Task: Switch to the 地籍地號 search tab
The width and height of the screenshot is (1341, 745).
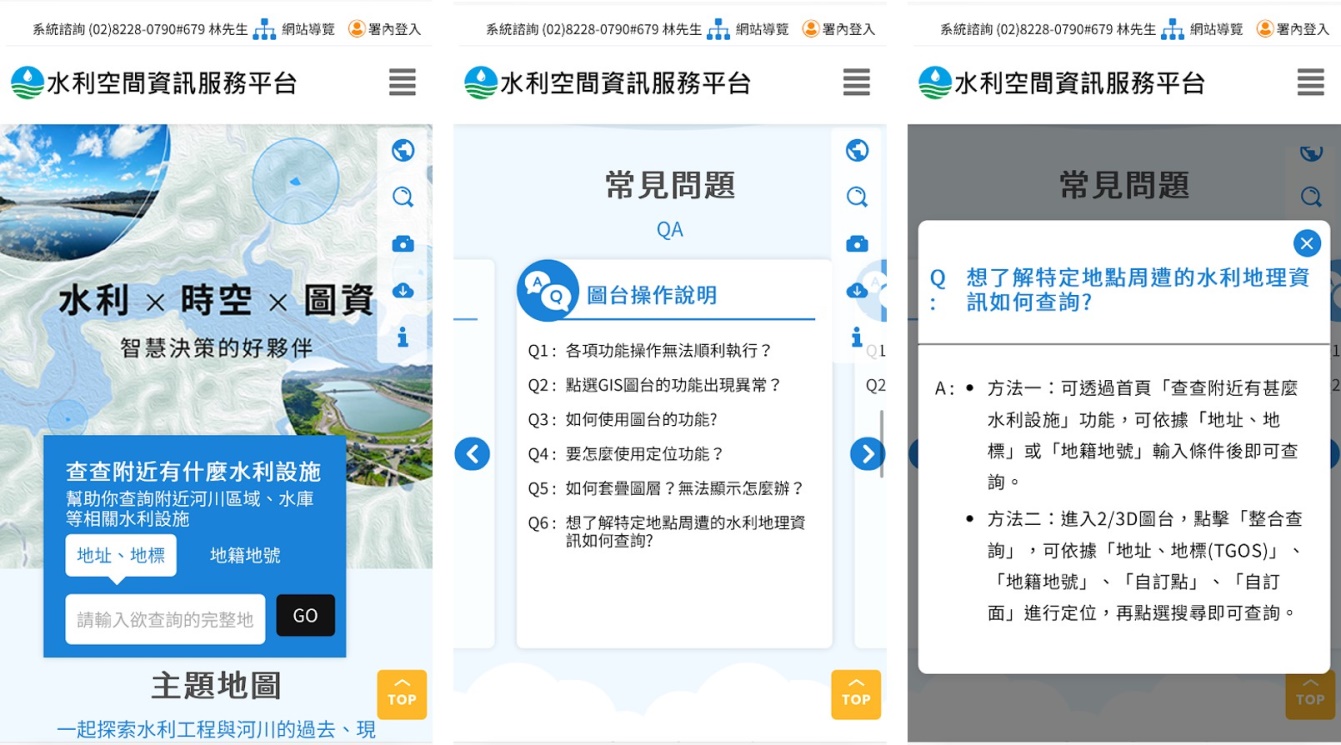Action: 245,555
